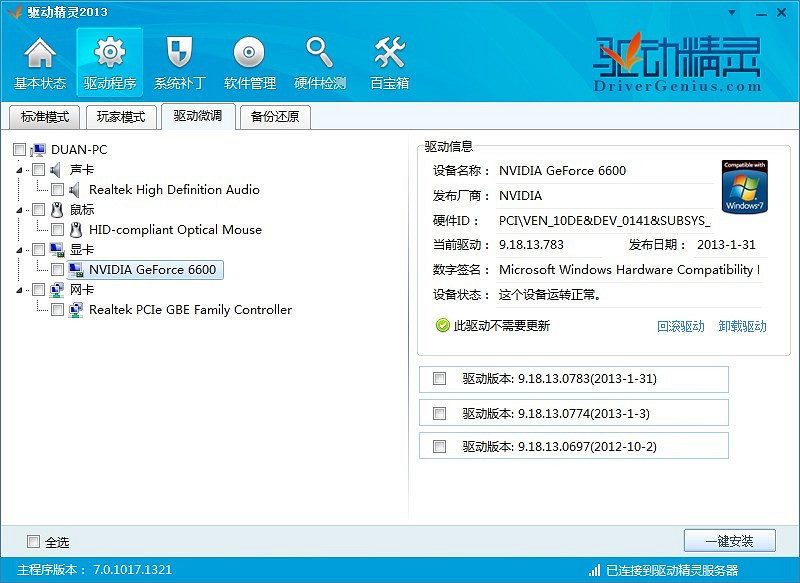Select Realtek PCIe GBE Family Controller item

pos(190,310)
